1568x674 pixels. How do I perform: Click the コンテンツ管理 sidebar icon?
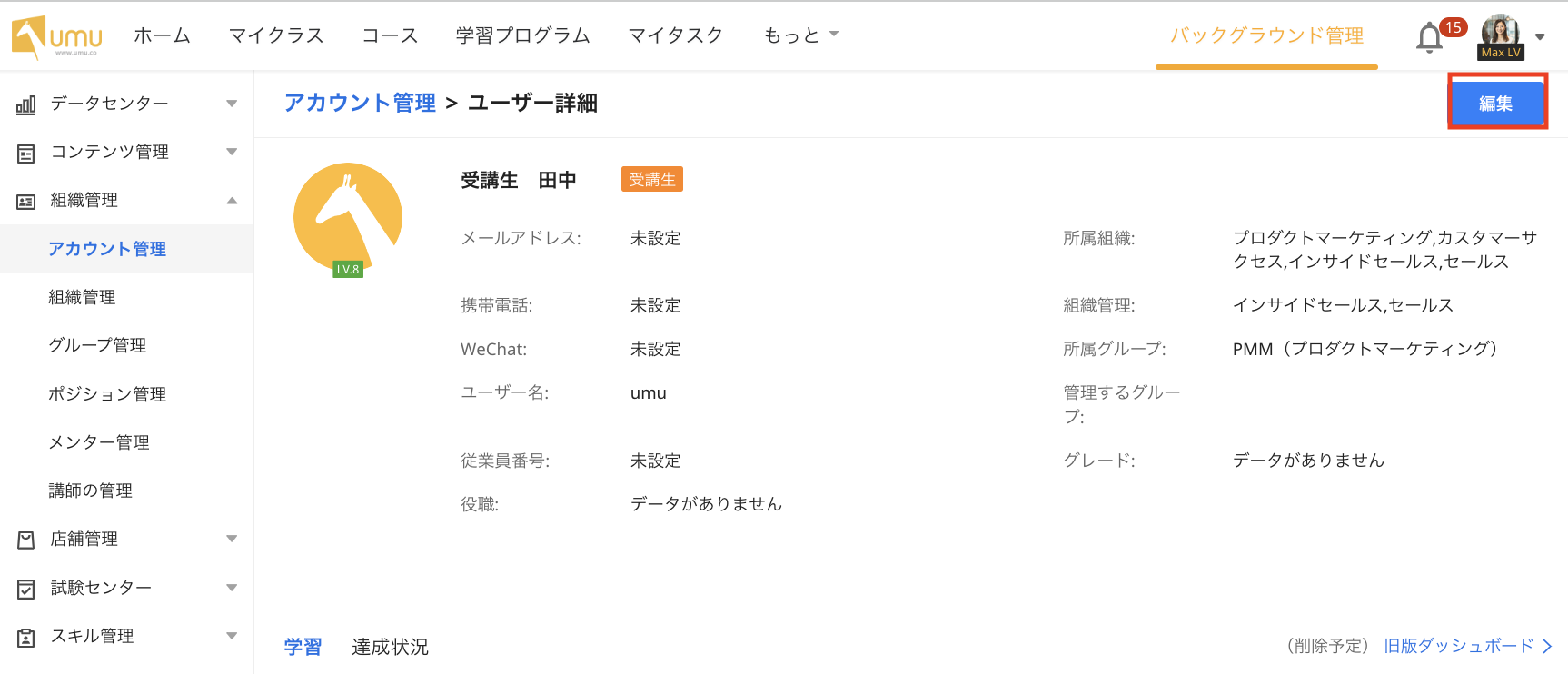tap(26, 153)
